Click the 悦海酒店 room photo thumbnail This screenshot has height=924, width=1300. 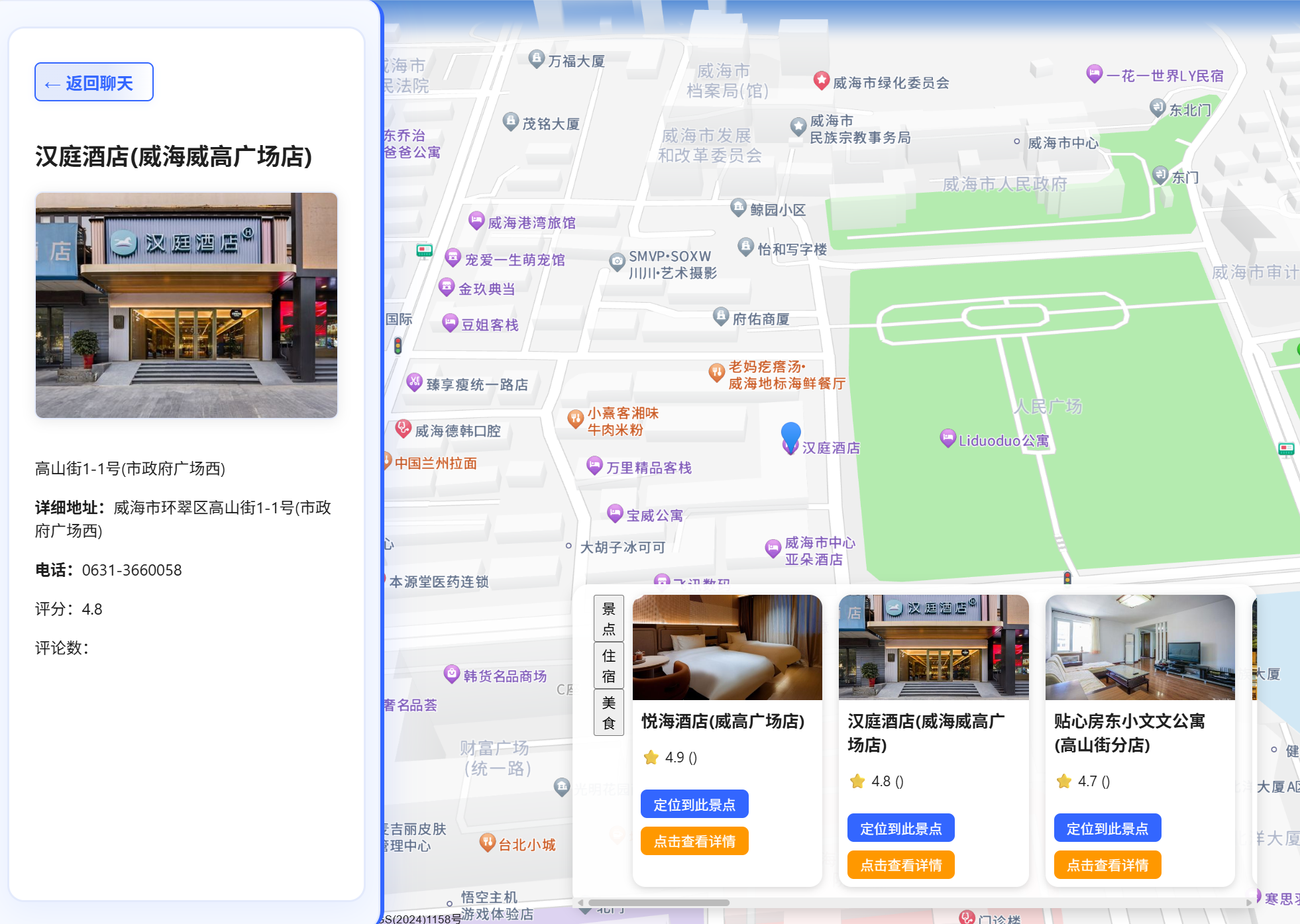pos(727,647)
